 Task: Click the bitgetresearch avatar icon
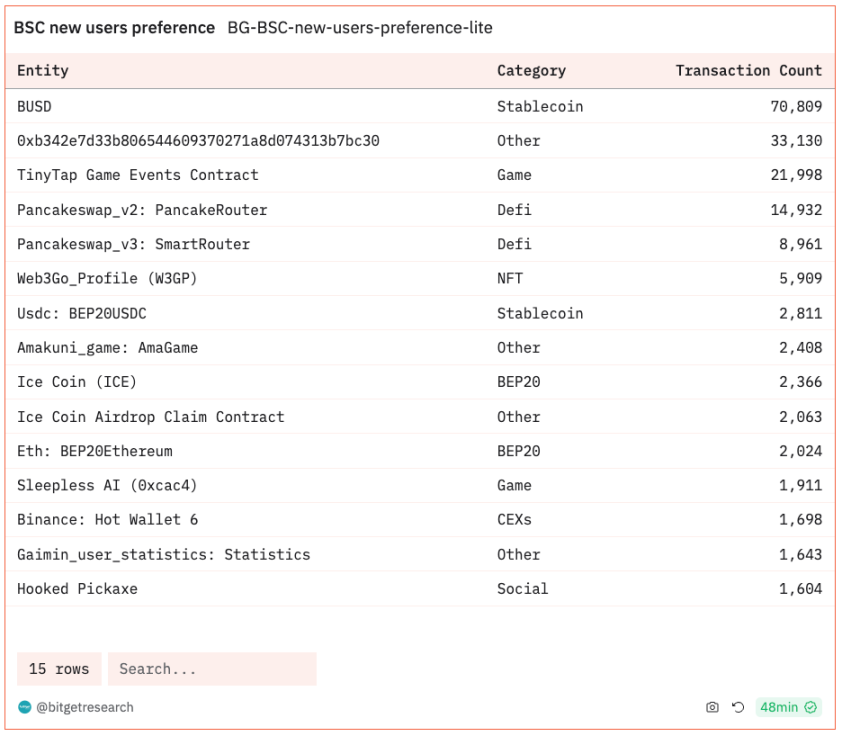(25, 707)
